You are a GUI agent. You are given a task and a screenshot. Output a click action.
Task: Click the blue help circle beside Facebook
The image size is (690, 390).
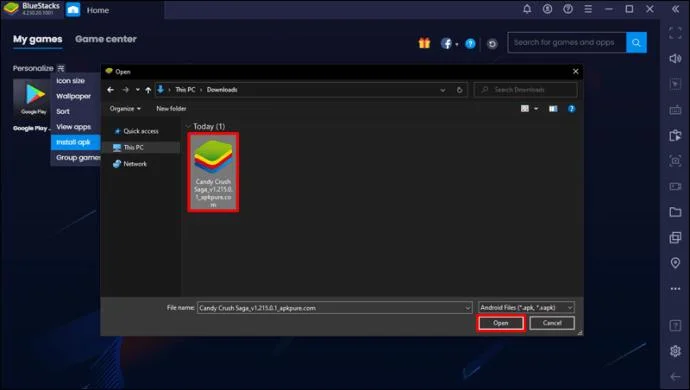point(470,43)
